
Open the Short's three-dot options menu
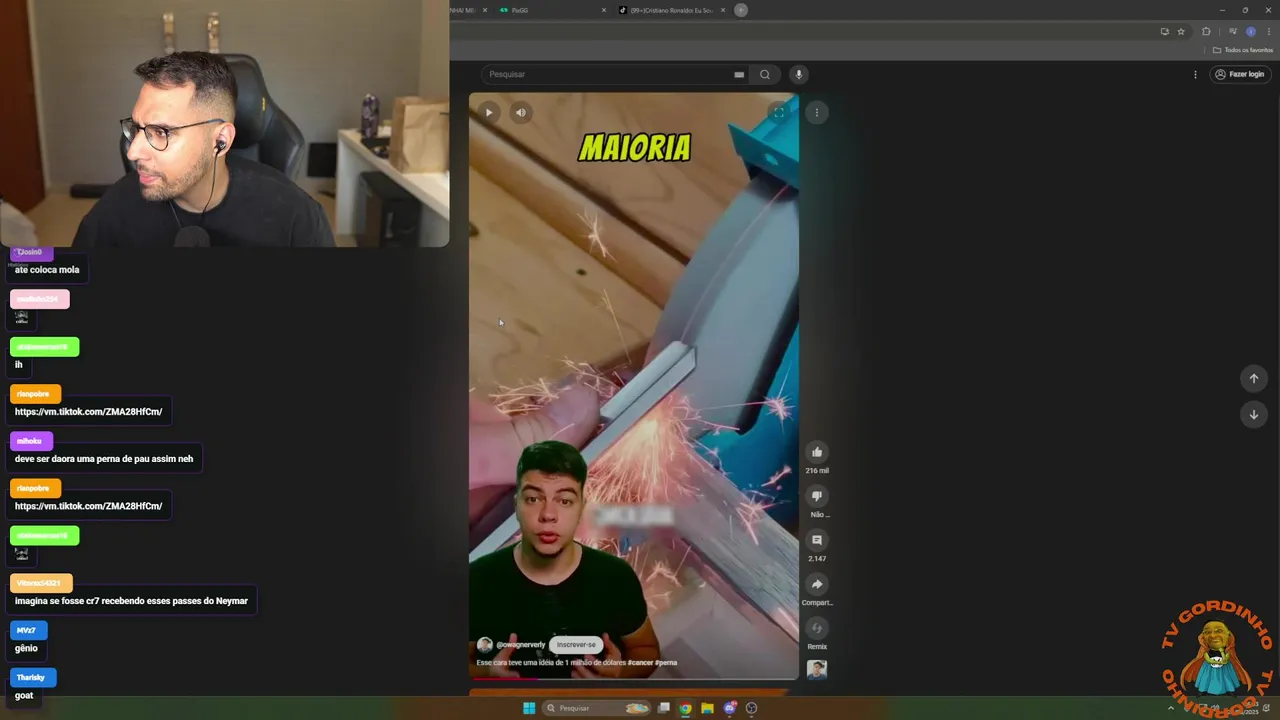[x=816, y=112]
